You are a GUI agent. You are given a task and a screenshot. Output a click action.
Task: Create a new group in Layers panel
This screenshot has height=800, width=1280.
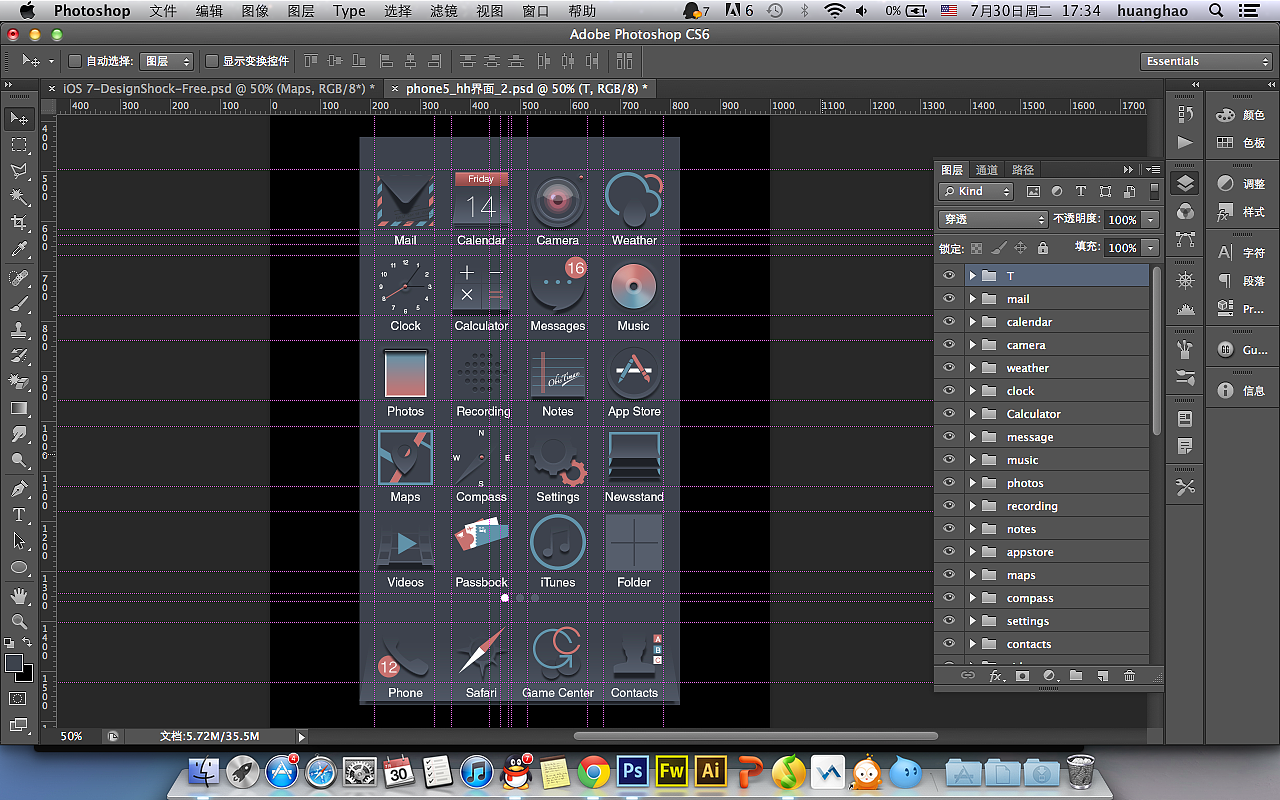(x=1076, y=676)
